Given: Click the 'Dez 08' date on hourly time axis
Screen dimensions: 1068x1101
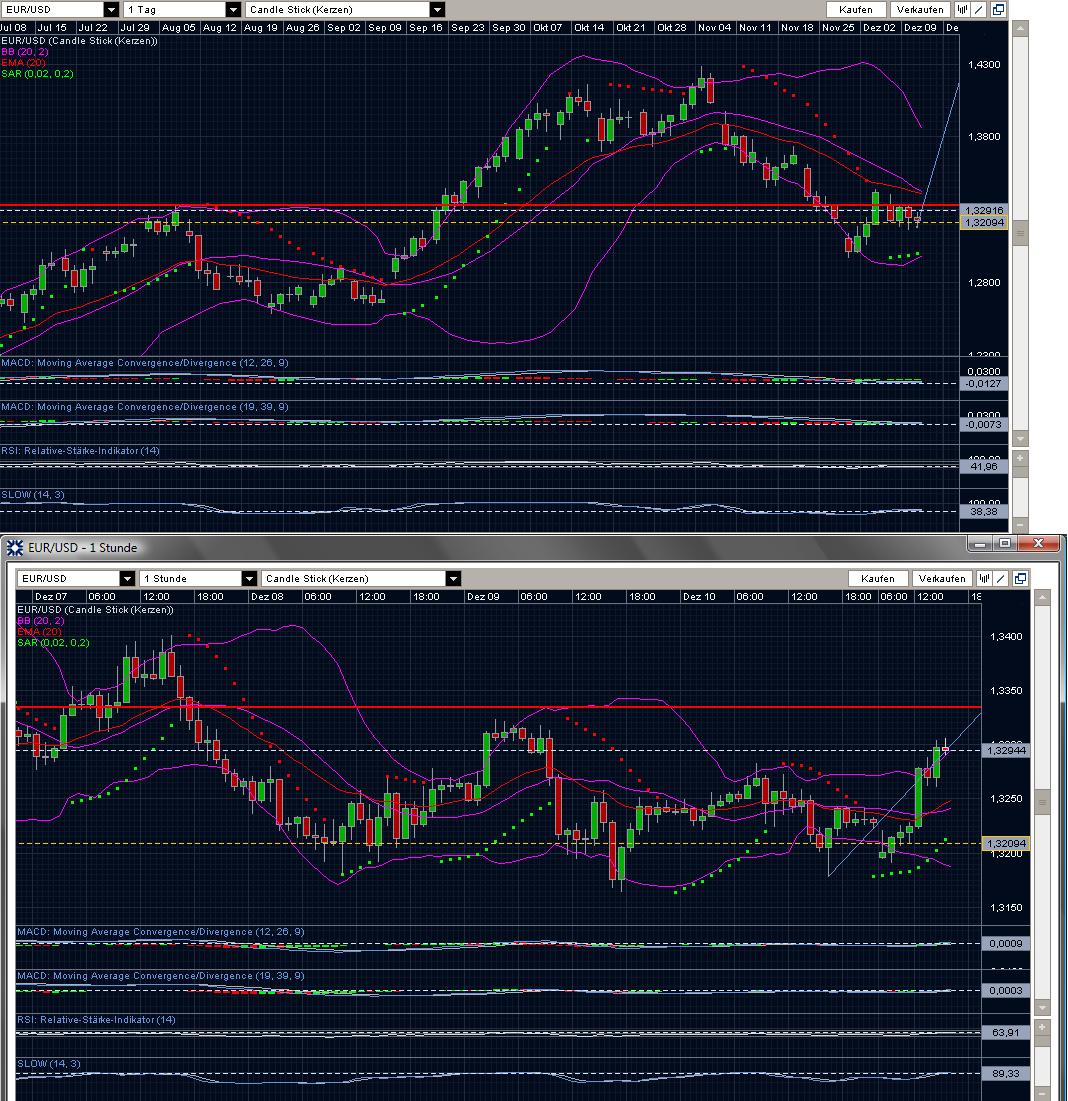Looking at the screenshot, I should [267, 597].
